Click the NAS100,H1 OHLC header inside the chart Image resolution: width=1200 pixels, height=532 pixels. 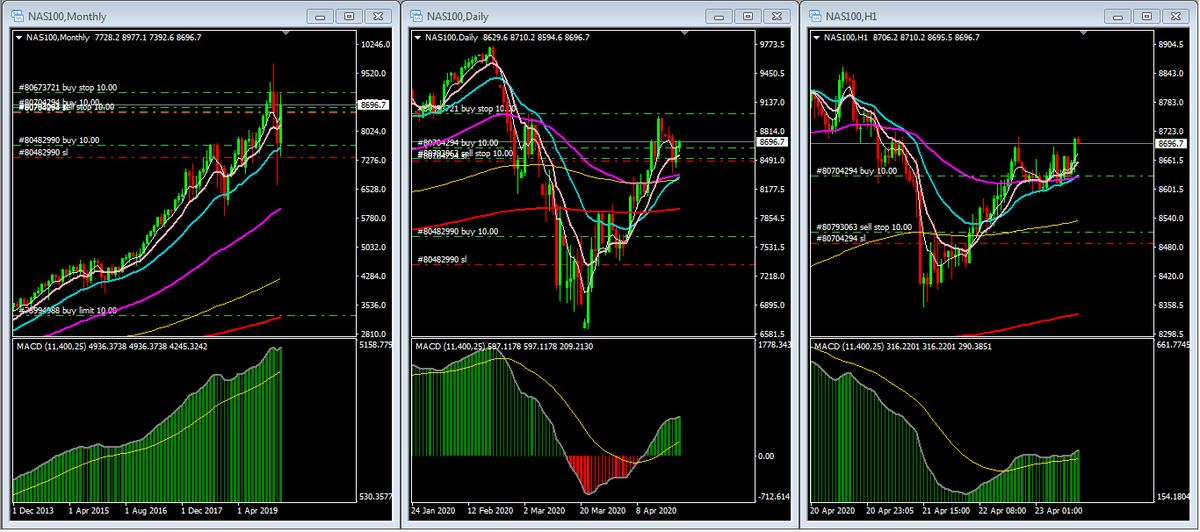[902, 37]
